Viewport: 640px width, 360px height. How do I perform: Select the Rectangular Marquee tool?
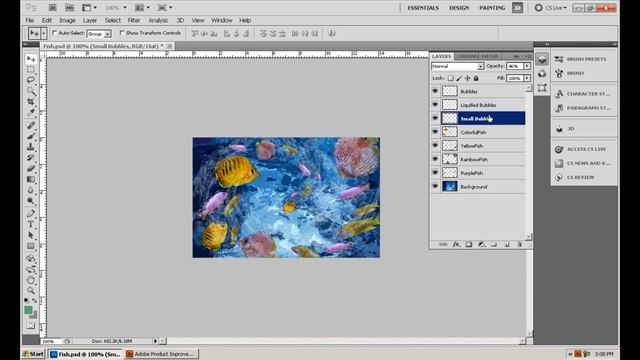(31, 69)
